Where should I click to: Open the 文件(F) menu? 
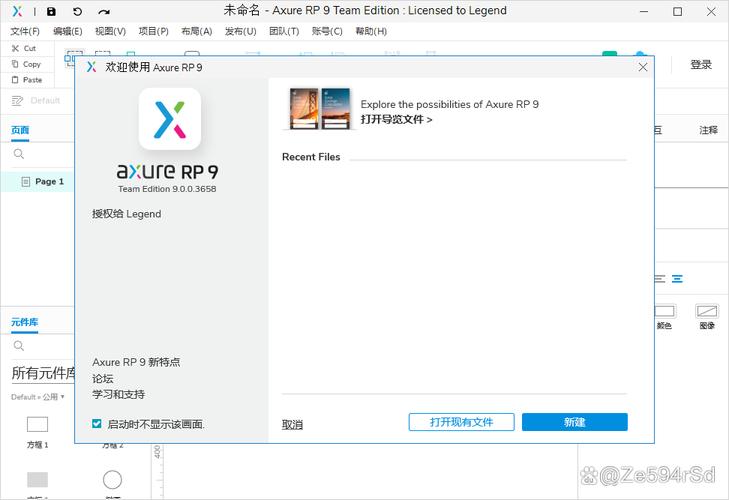pos(25,31)
